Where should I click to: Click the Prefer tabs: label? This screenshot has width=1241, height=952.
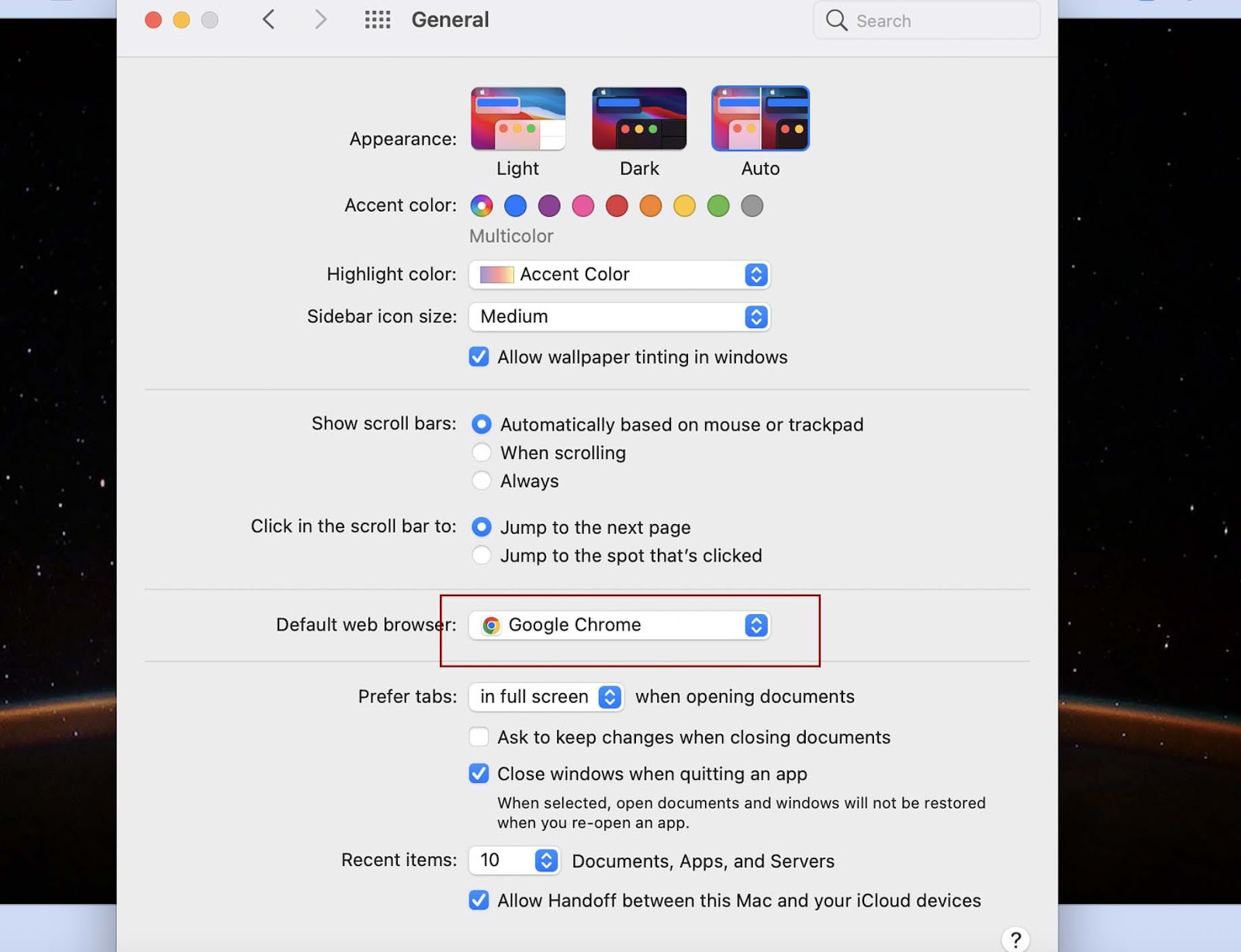coord(407,696)
